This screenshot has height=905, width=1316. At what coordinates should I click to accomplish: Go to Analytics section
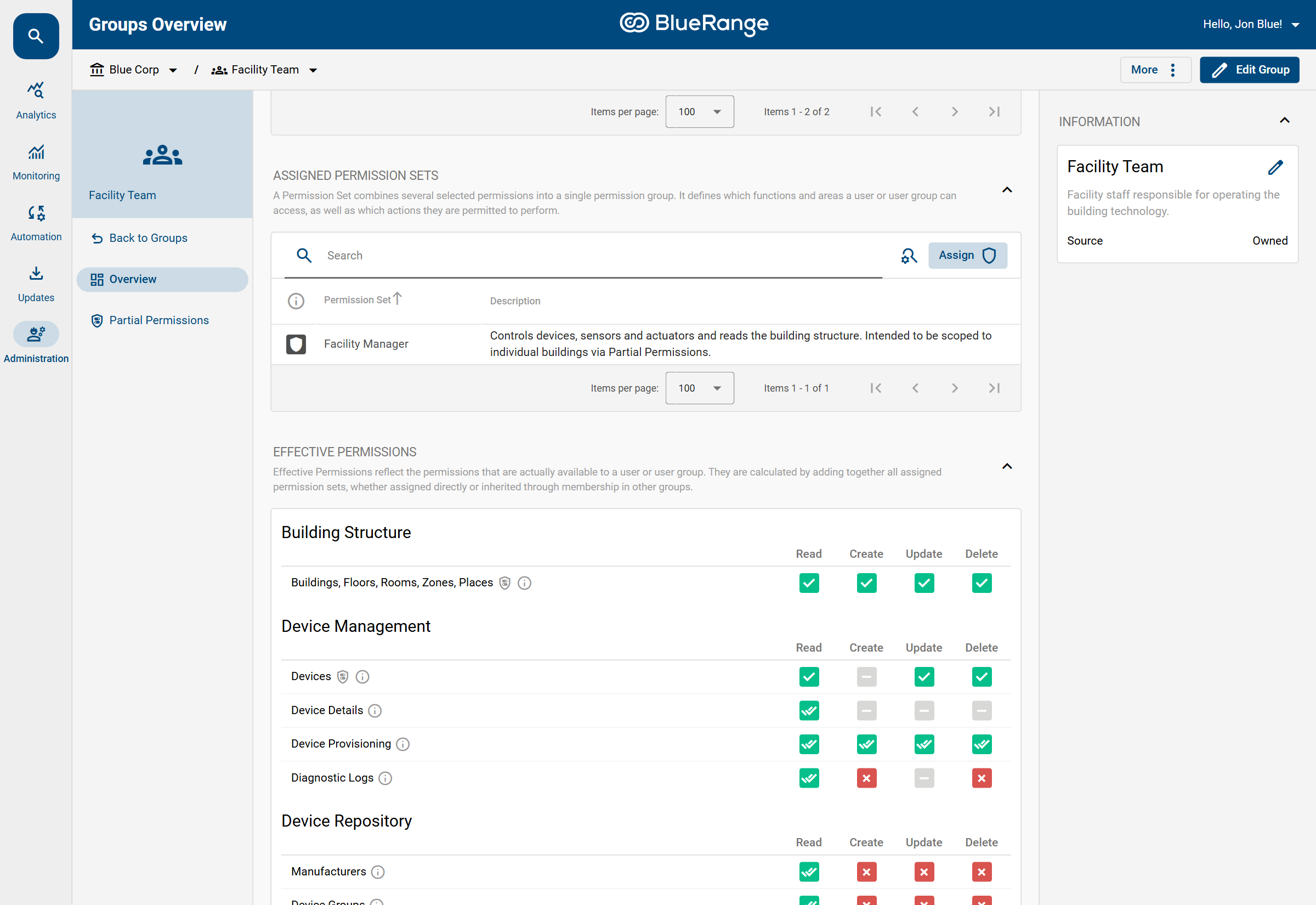[x=36, y=100]
